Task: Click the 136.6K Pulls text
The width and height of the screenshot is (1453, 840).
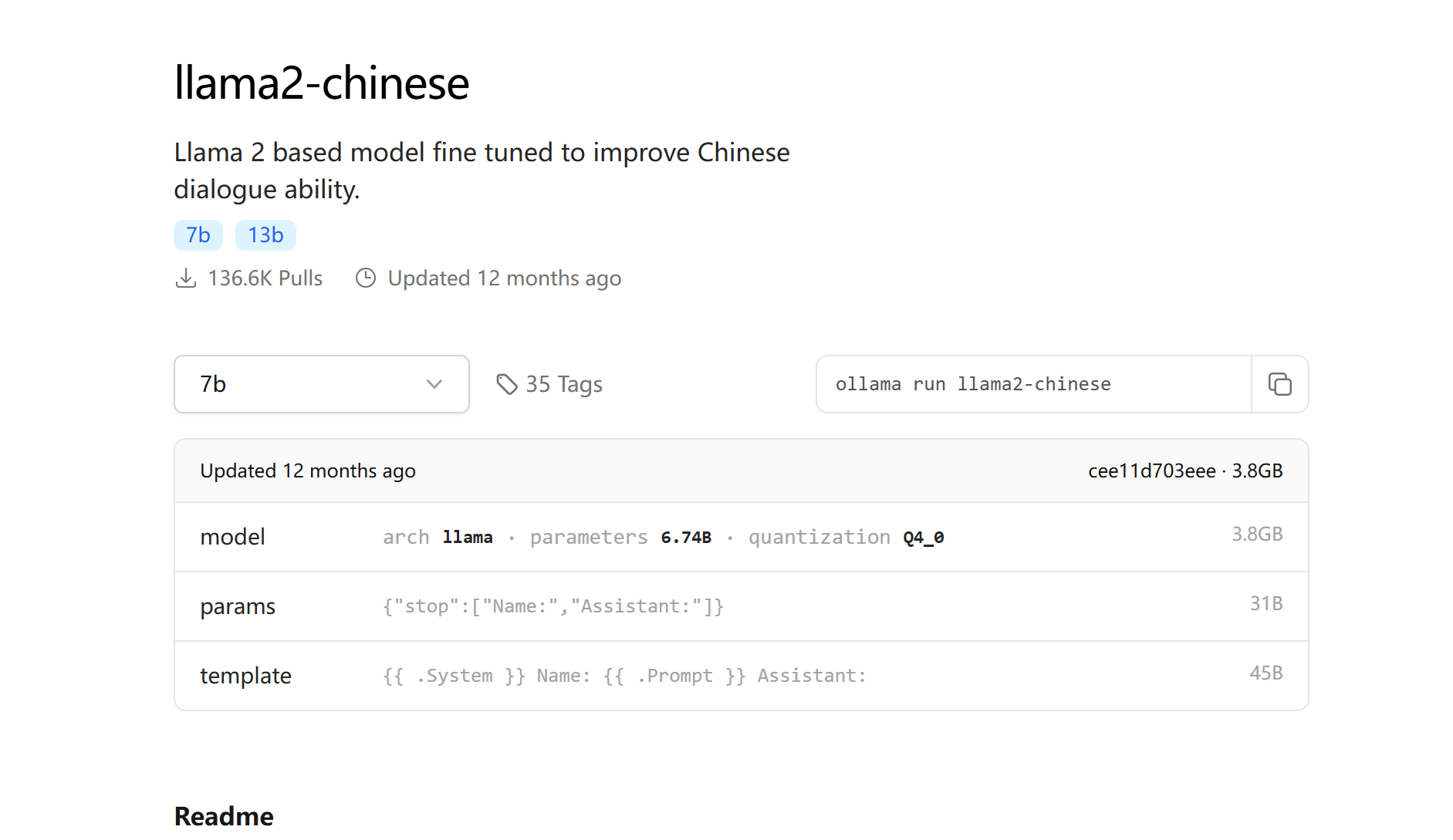Action: click(x=265, y=278)
